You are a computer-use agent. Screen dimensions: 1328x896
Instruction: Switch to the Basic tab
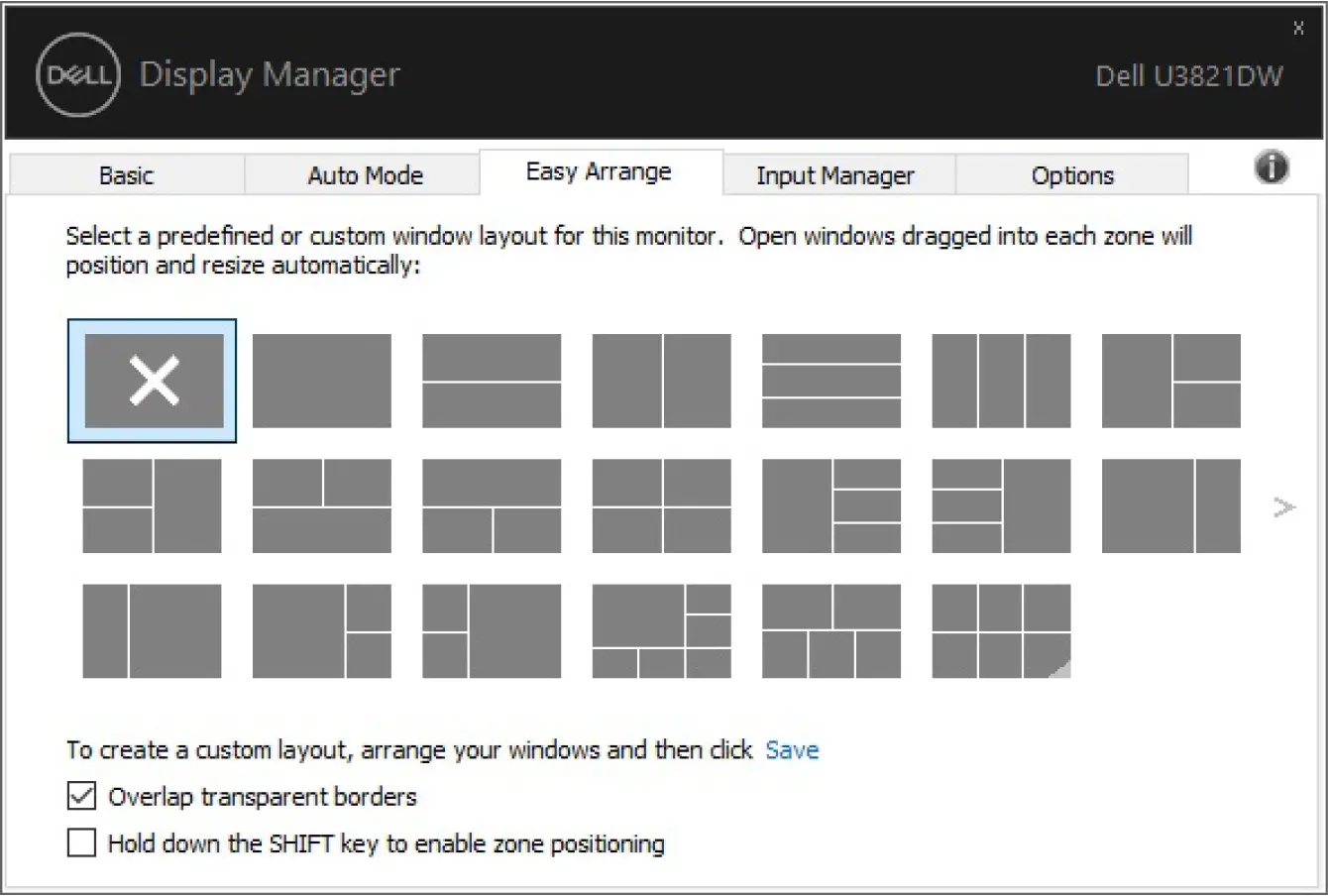(x=126, y=175)
